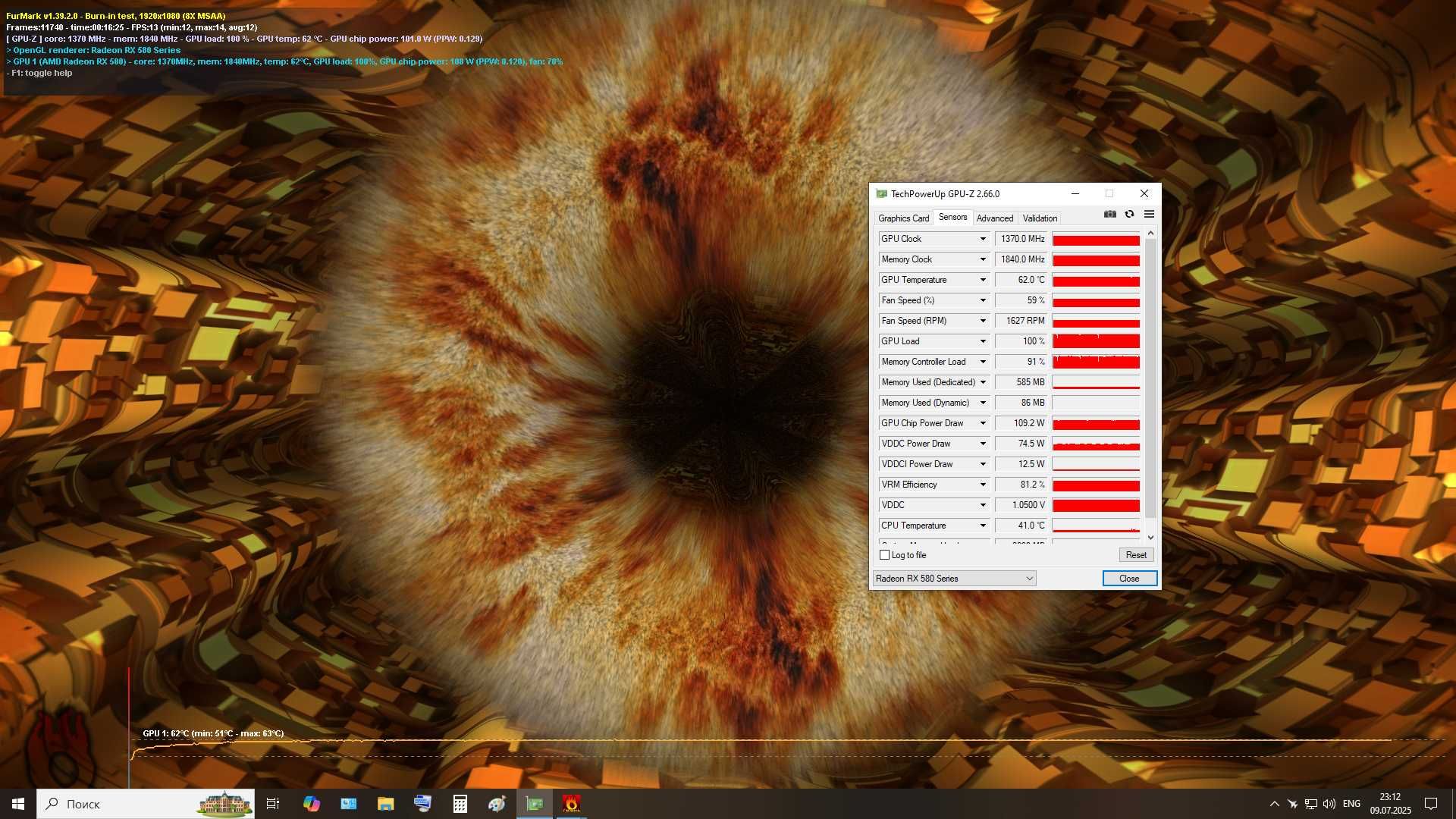Open Calculator from the taskbar

point(460,804)
